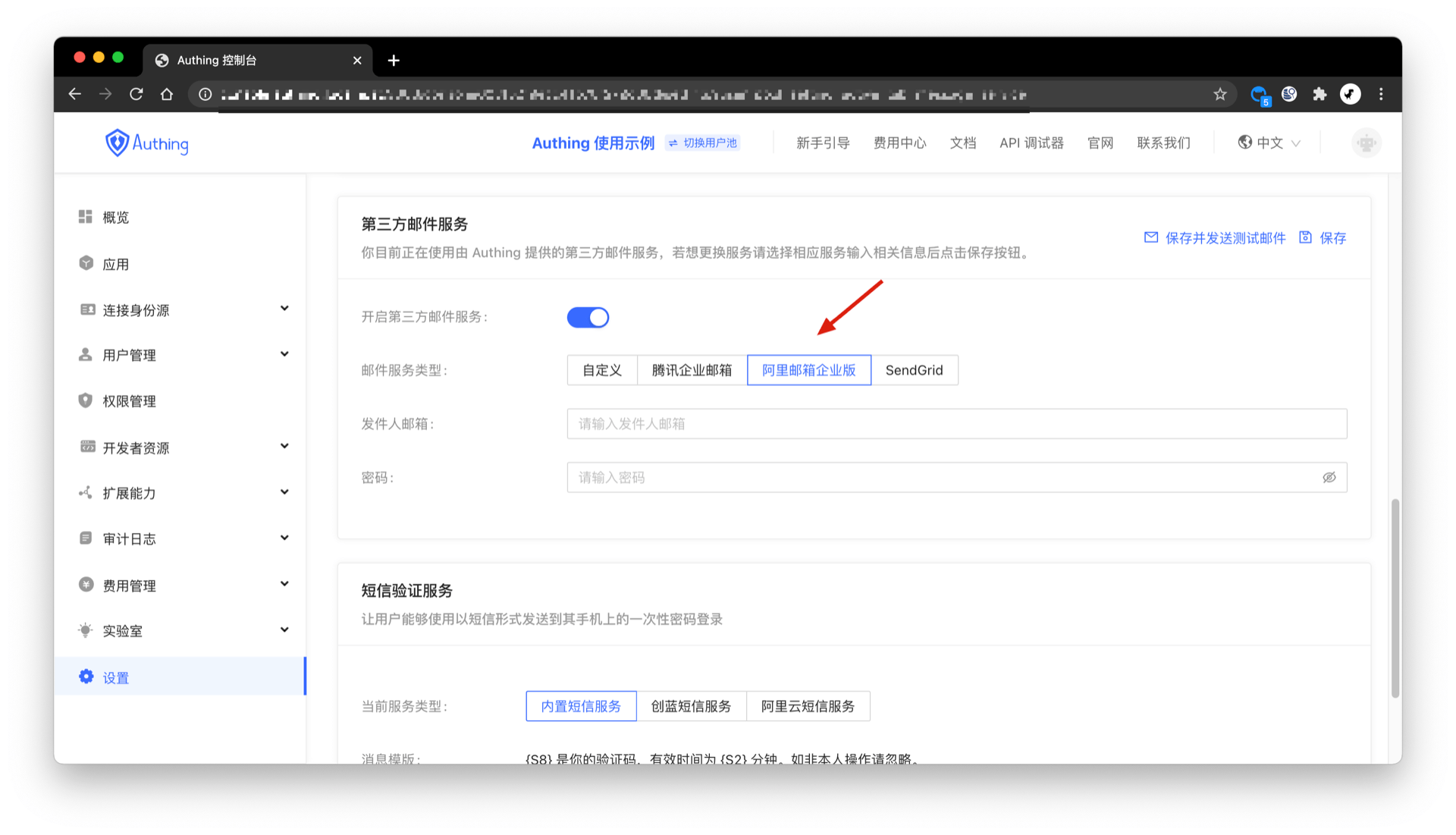Screen dimensions: 1456x835
Task: Click the 应用 cube icon in sidebar
Action: [86, 263]
